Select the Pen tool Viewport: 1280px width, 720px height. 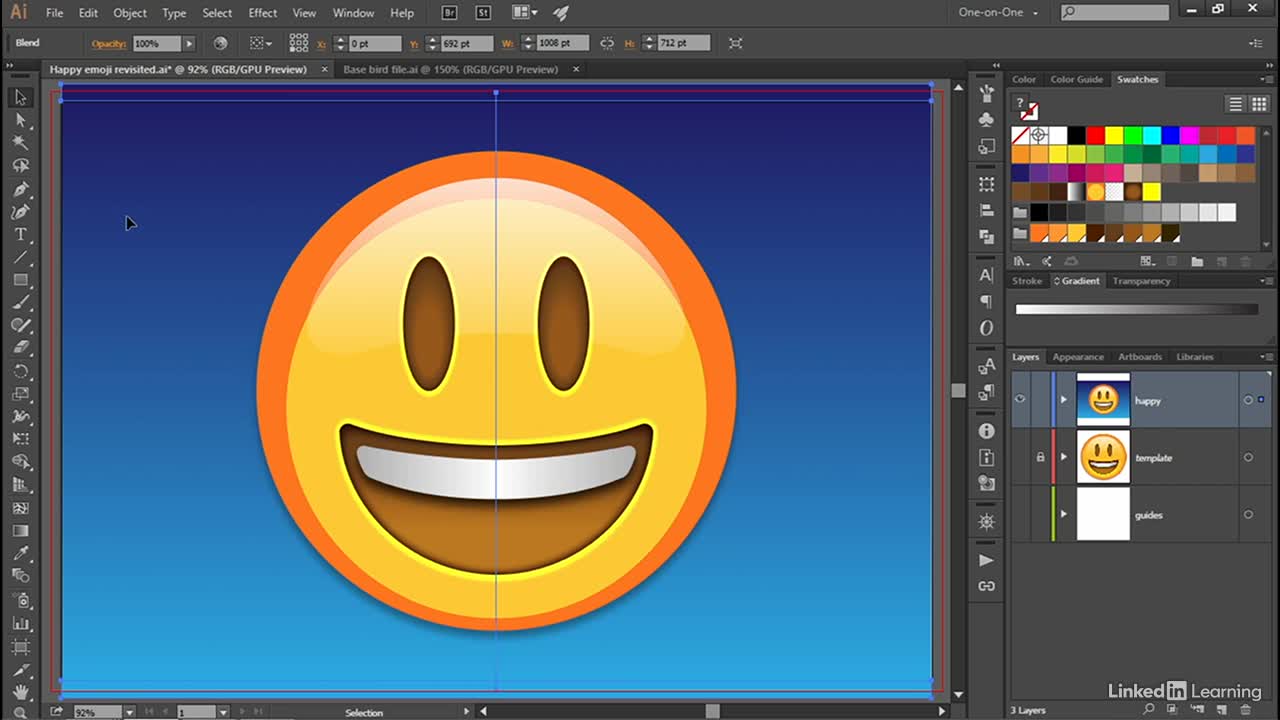20,189
